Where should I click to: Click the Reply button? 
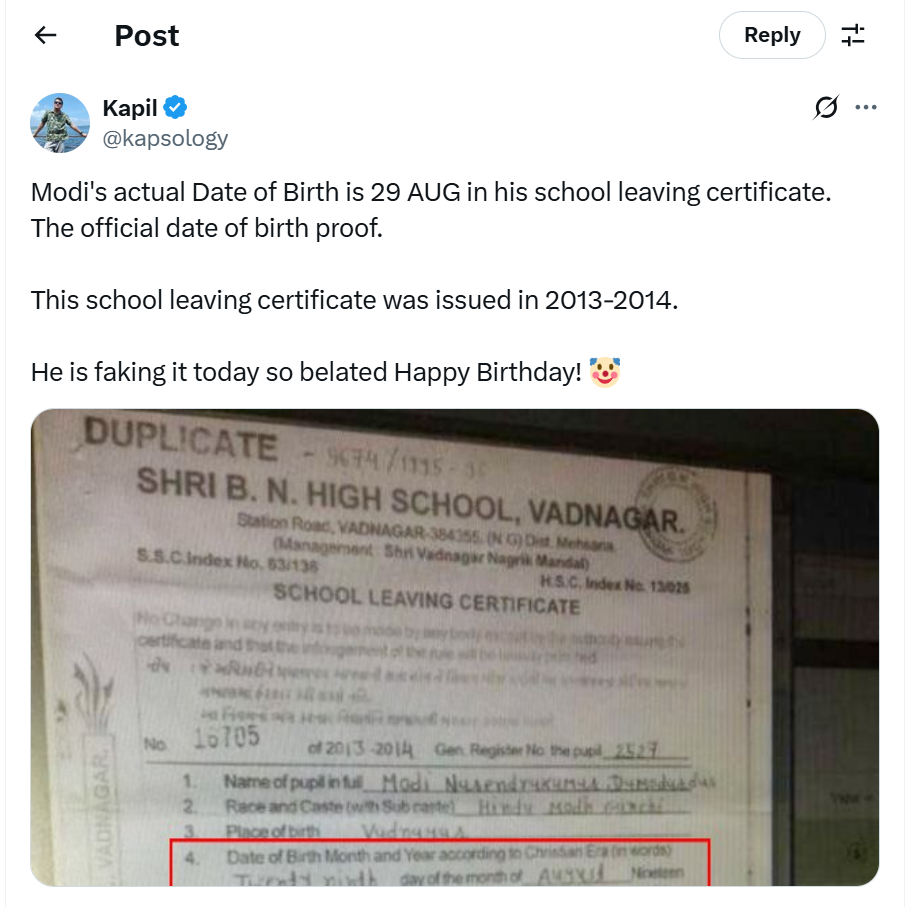pos(772,35)
